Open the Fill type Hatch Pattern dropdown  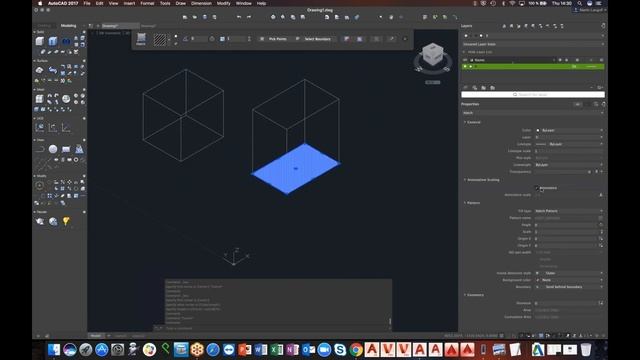(569, 211)
